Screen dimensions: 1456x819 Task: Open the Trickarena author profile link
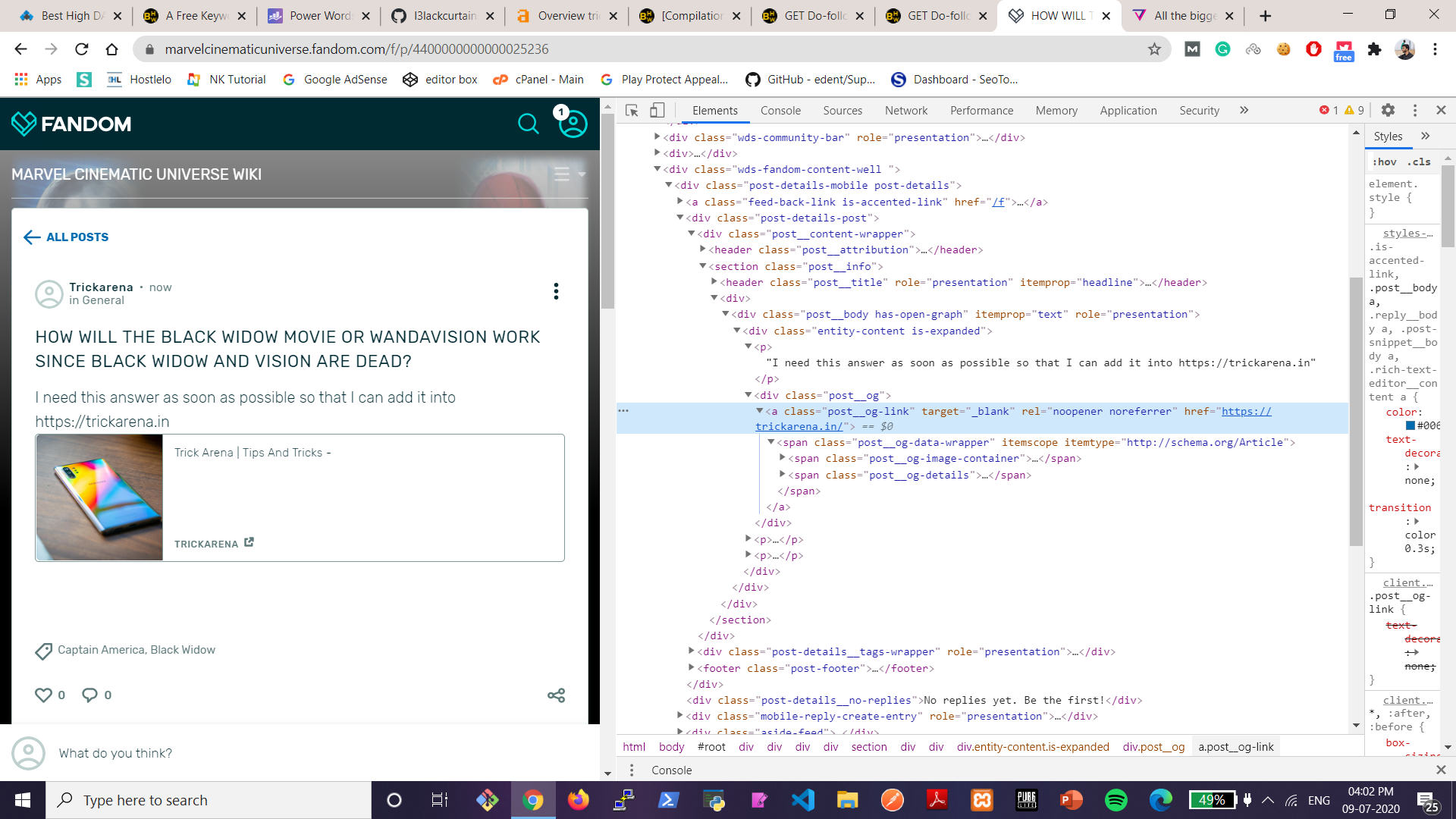(101, 287)
